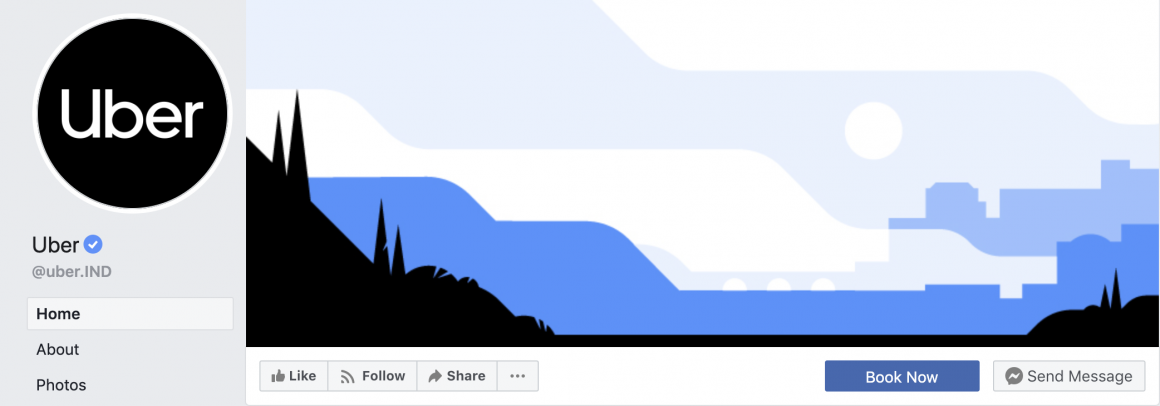
Task: Click the white Uber wordmark logo
Action: click(x=132, y=114)
